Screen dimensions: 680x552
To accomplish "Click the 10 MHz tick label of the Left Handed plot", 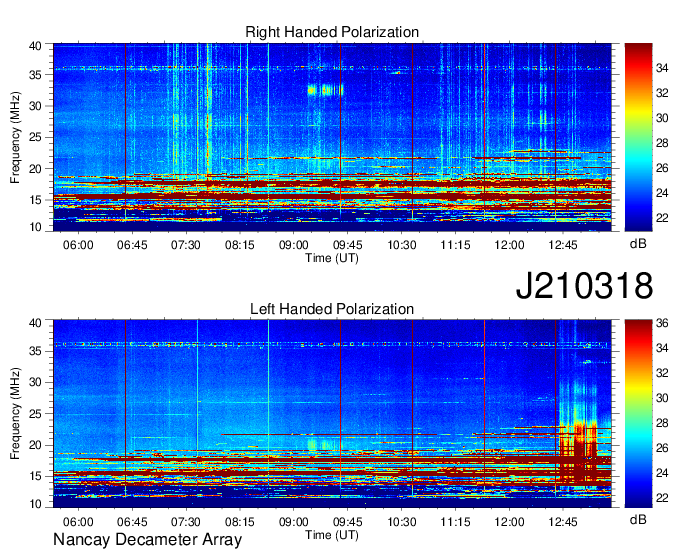I will pyautogui.click(x=35, y=504).
